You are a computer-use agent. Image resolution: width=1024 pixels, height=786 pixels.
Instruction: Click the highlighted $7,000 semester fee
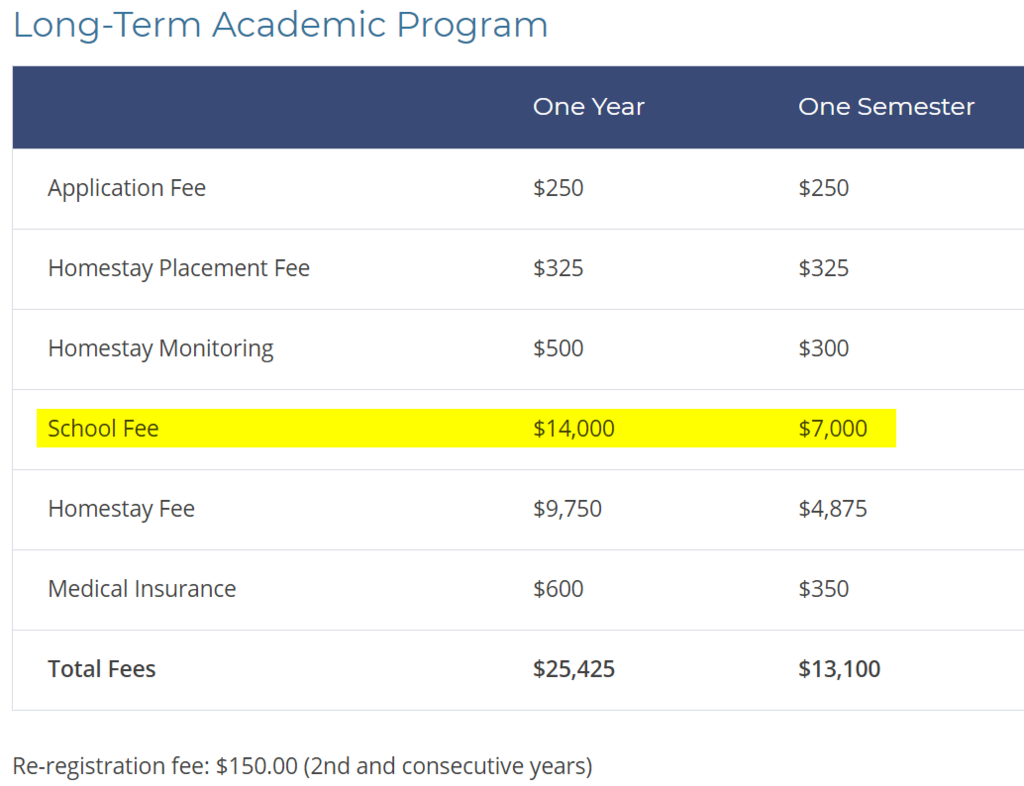tap(832, 429)
